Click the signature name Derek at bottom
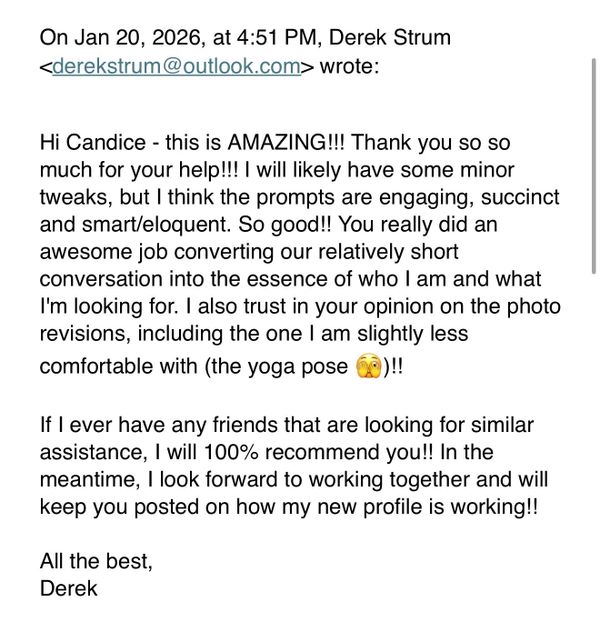600x622 pixels. (x=68, y=588)
